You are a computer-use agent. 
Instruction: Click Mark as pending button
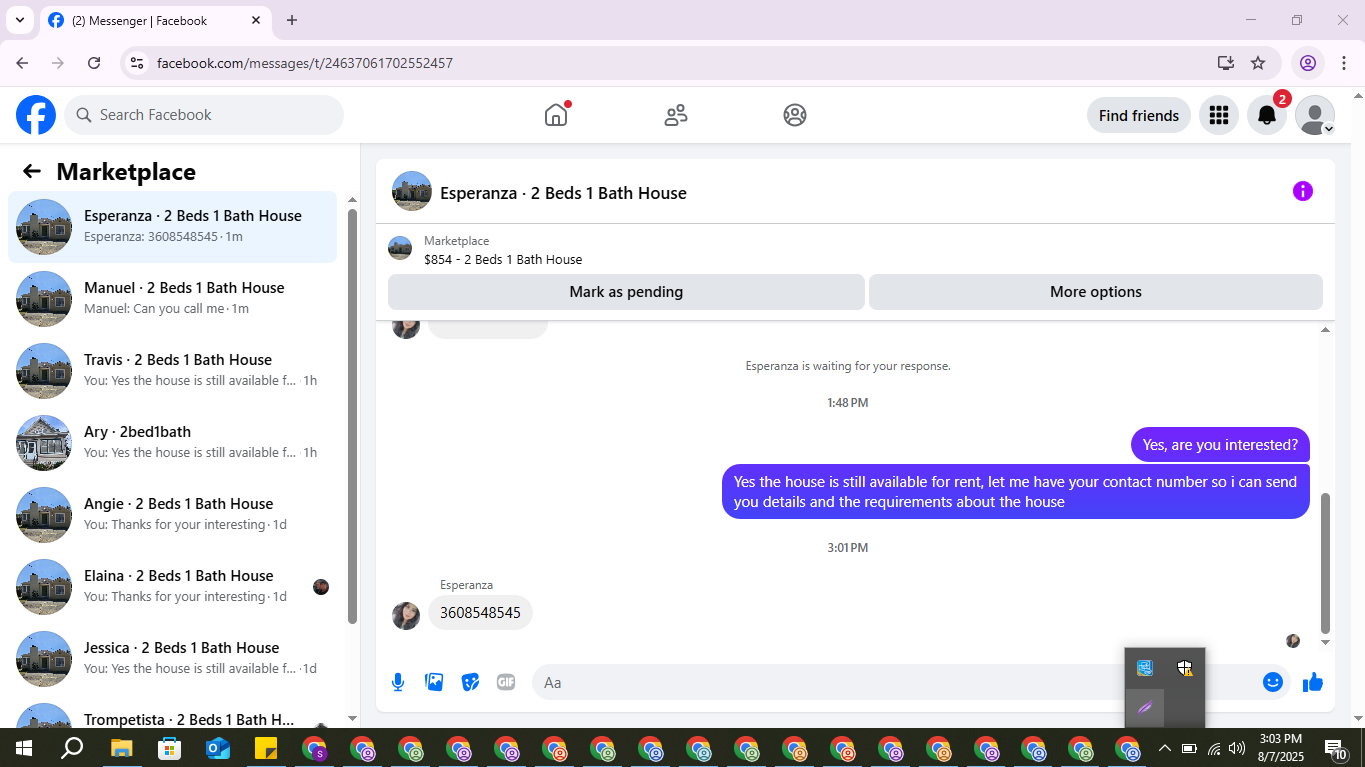point(626,292)
